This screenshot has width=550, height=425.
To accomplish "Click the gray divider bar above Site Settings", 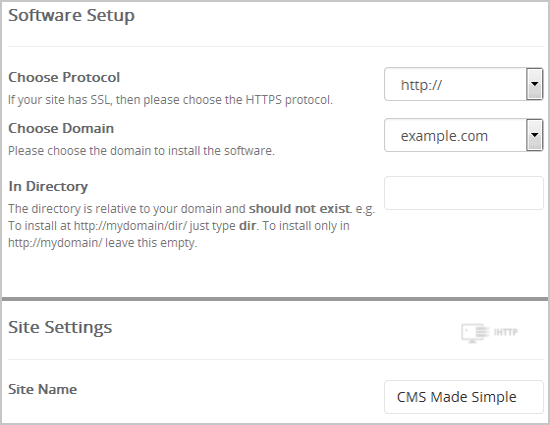I will coord(275,299).
